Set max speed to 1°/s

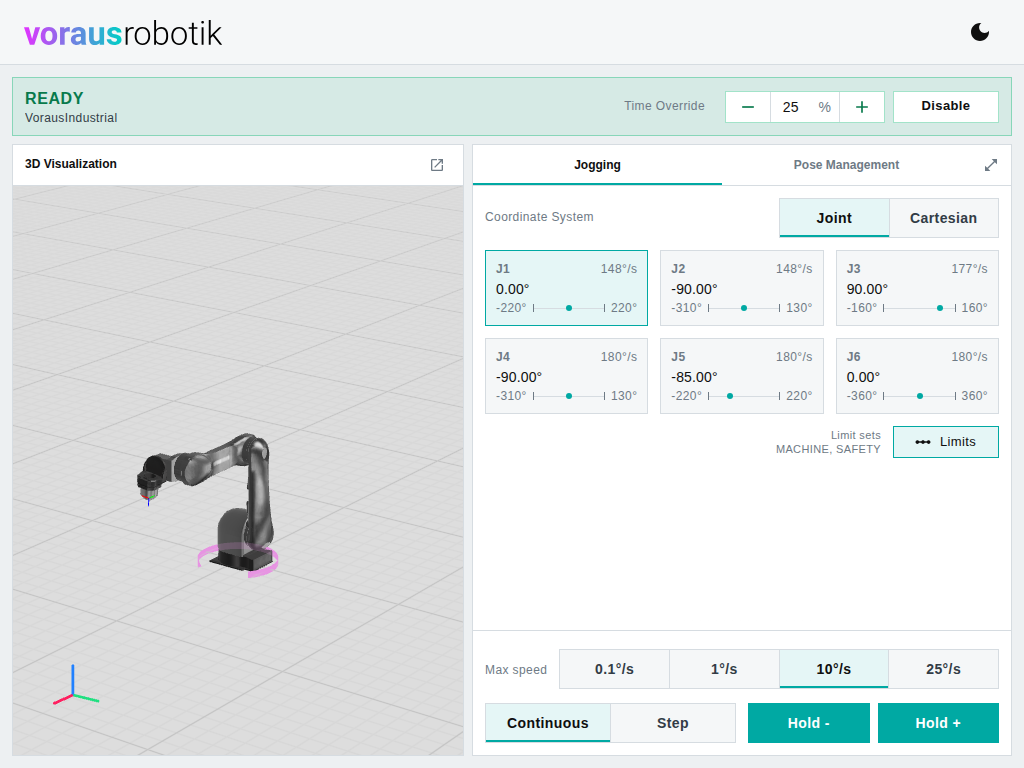[x=724, y=669]
